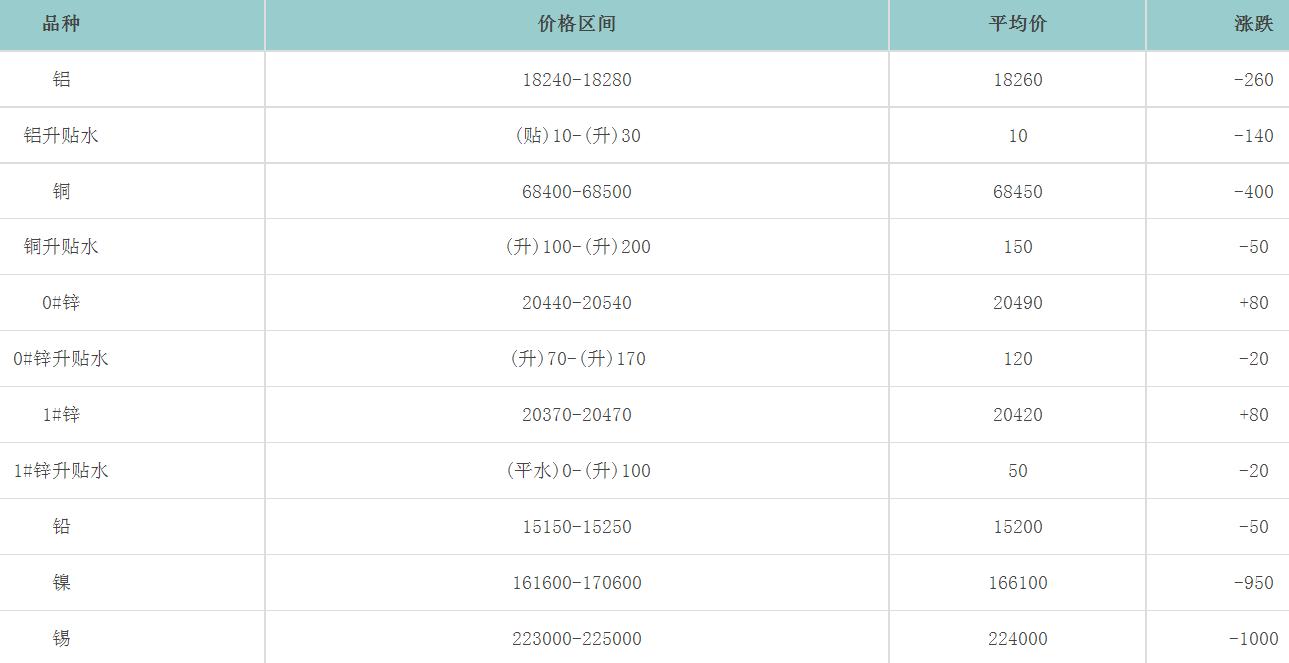This screenshot has width=1289, height=663.
Task: Select the average price 20490
Action: pyautogui.click(x=1018, y=303)
